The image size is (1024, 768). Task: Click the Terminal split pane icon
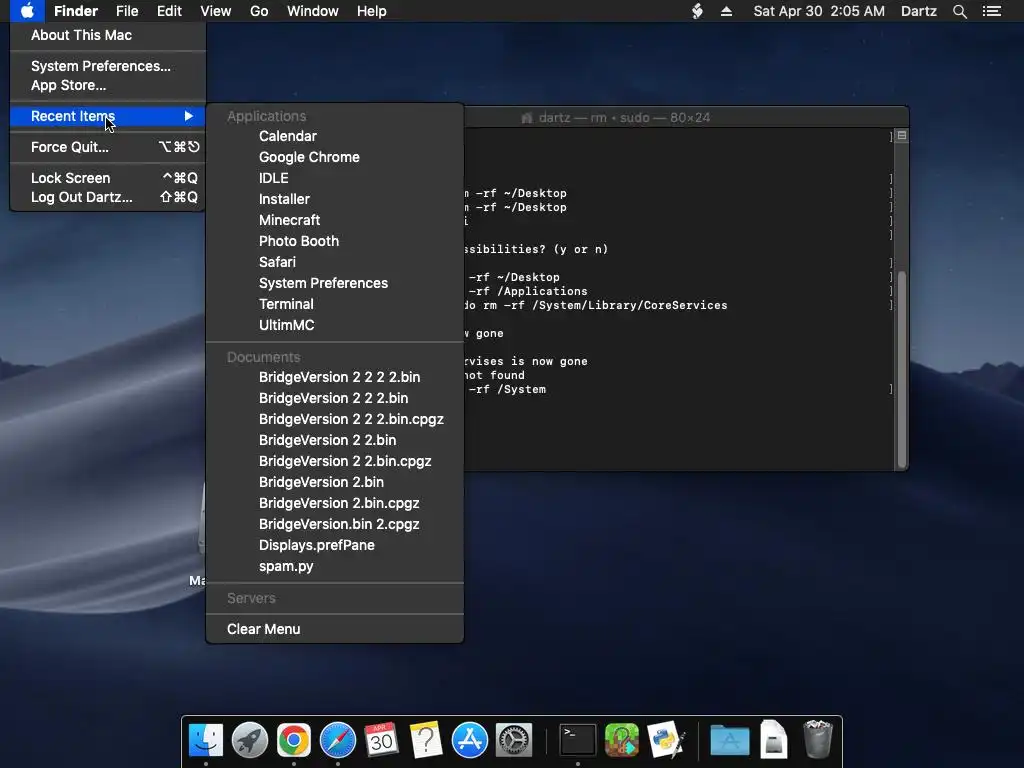[x=902, y=135]
